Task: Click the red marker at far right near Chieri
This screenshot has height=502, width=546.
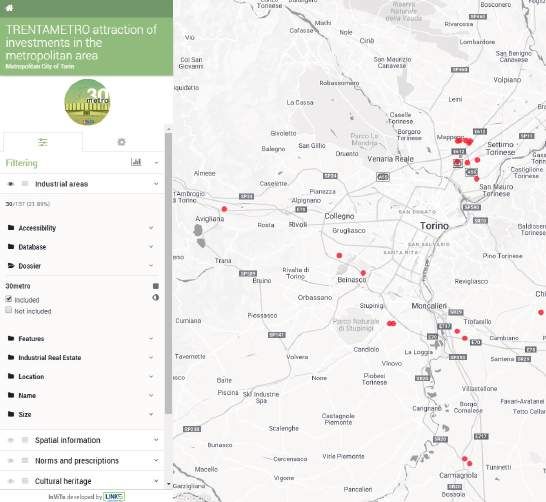Action: click(x=541, y=312)
